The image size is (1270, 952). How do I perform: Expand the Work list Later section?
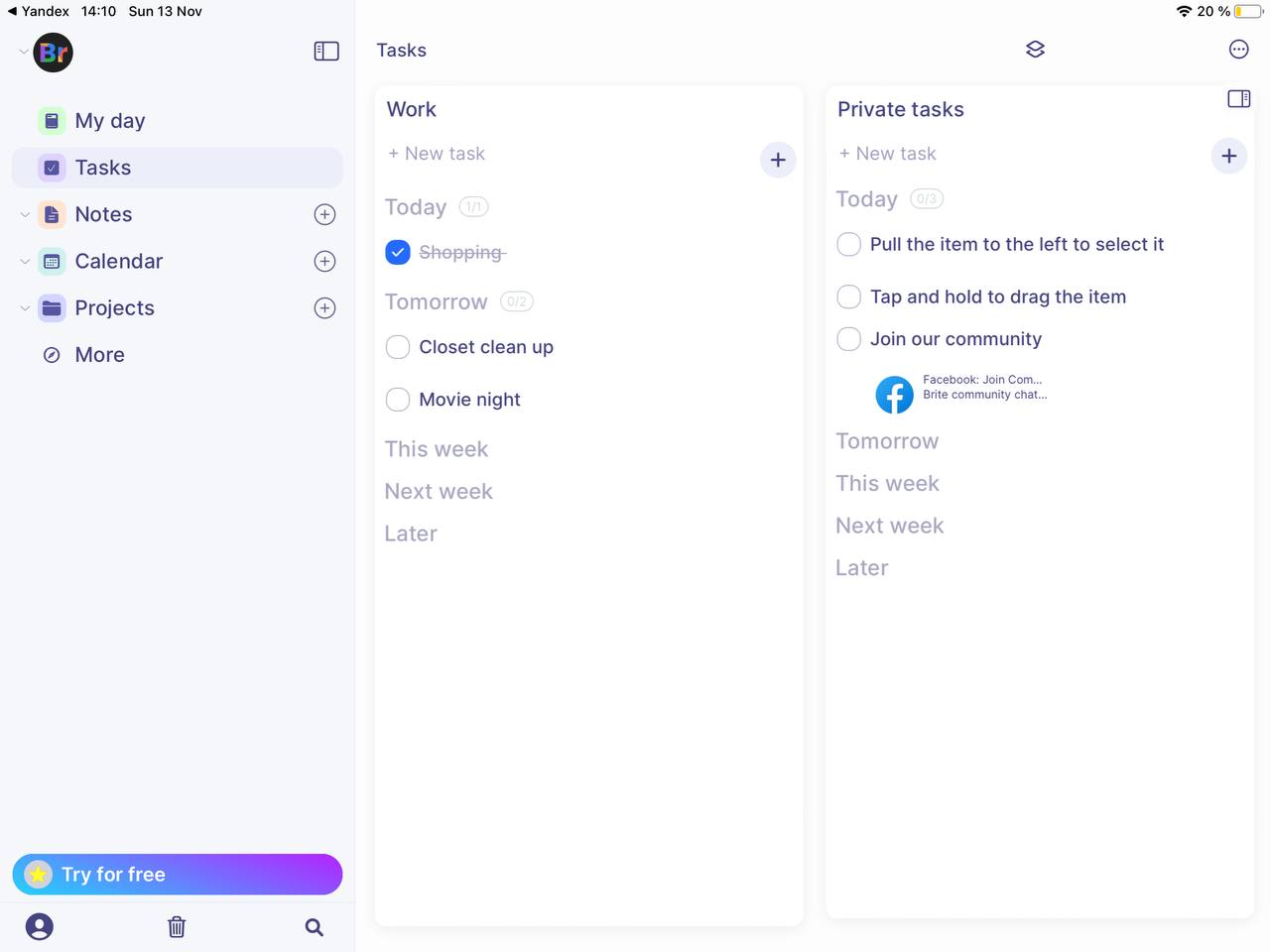(411, 534)
